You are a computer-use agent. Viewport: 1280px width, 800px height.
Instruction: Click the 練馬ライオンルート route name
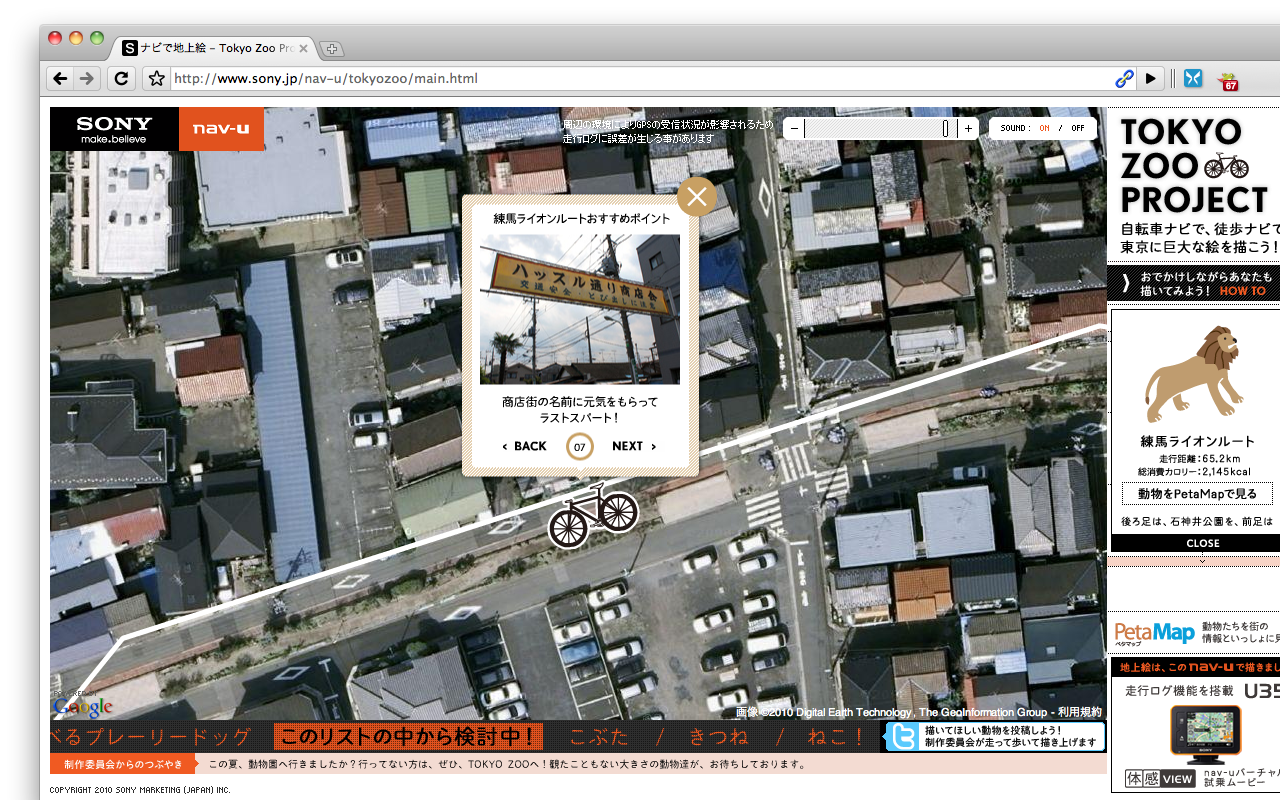(1197, 441)
